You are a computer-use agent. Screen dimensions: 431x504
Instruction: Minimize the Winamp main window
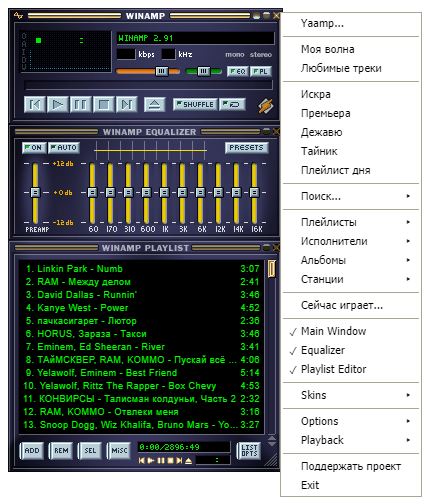(256, 16)
